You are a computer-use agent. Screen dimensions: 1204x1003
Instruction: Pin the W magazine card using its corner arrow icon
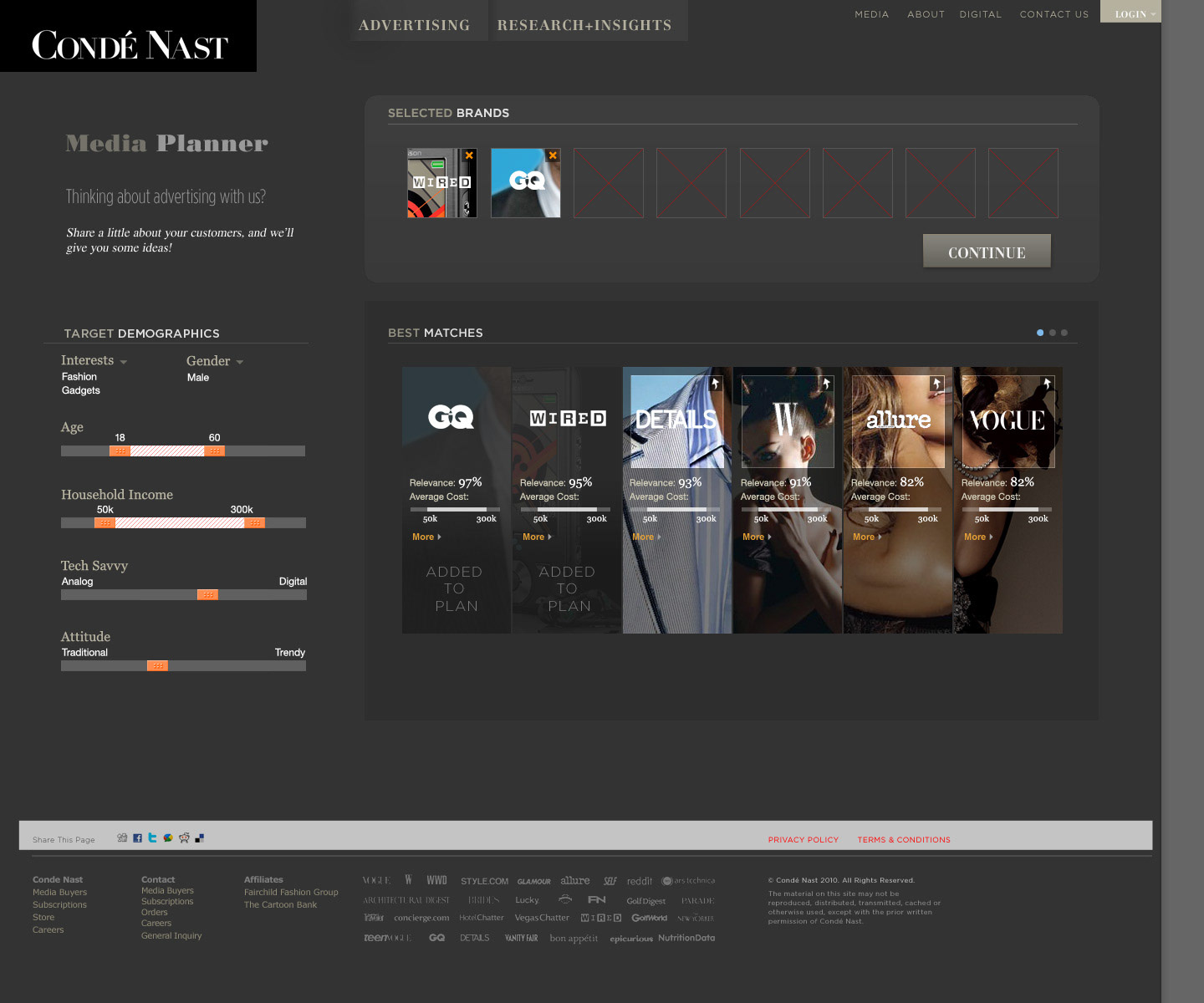pos(826,383)
